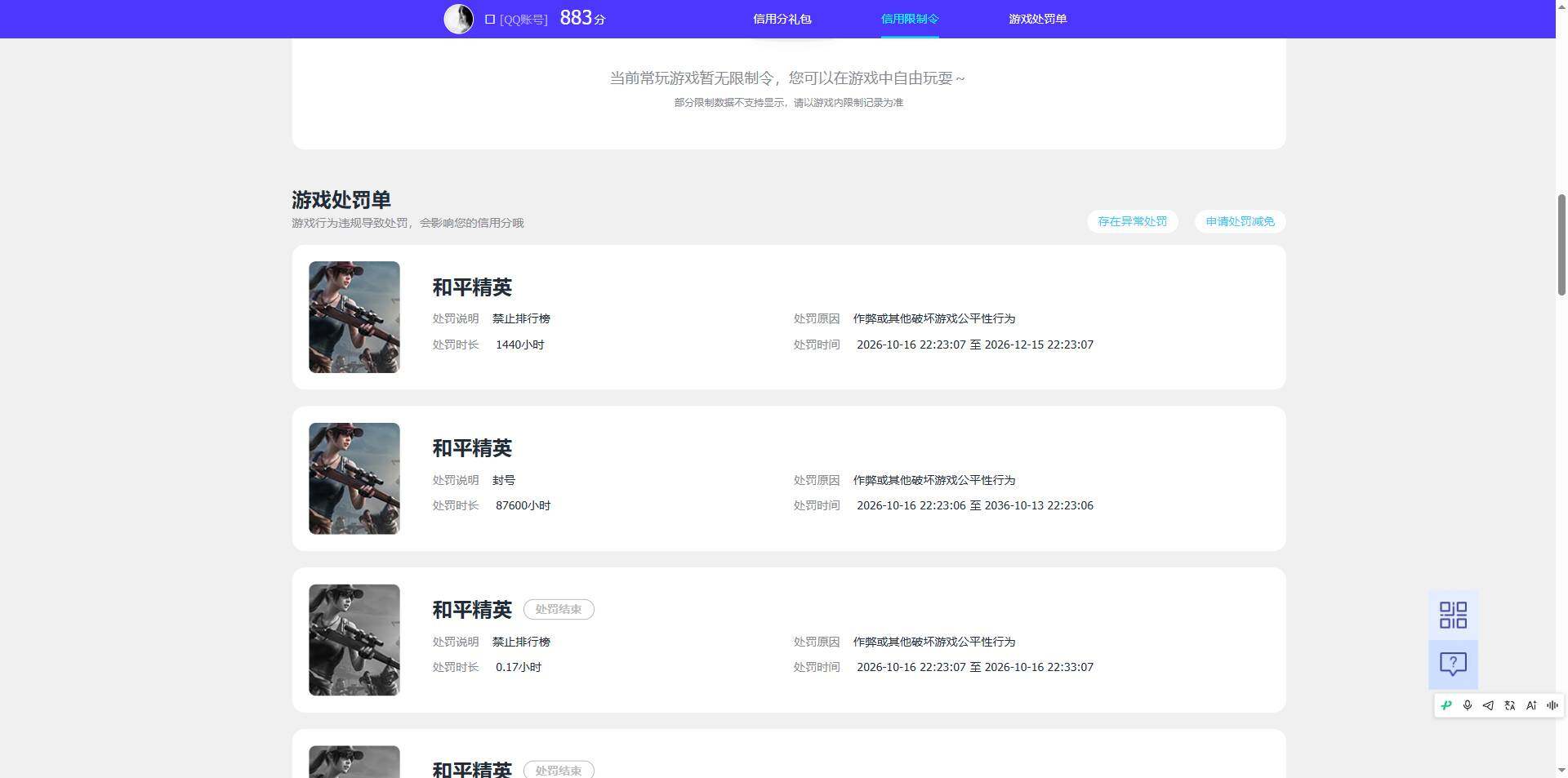Click the scrollbar up arrow

pyautogui.click(x=1561, y=7)
